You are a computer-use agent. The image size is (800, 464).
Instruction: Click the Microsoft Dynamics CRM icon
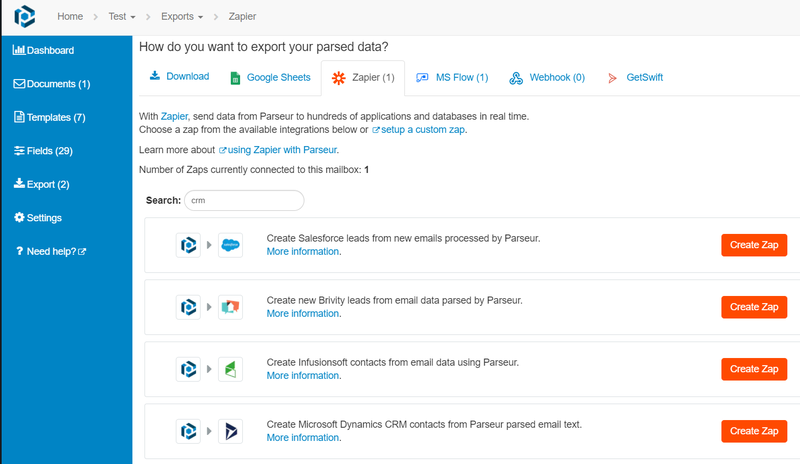click(230, 431)
